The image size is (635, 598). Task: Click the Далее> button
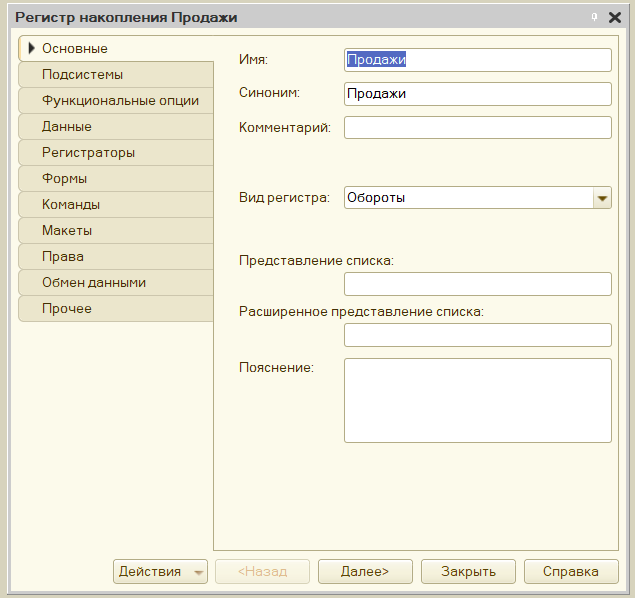coord(365,571)
